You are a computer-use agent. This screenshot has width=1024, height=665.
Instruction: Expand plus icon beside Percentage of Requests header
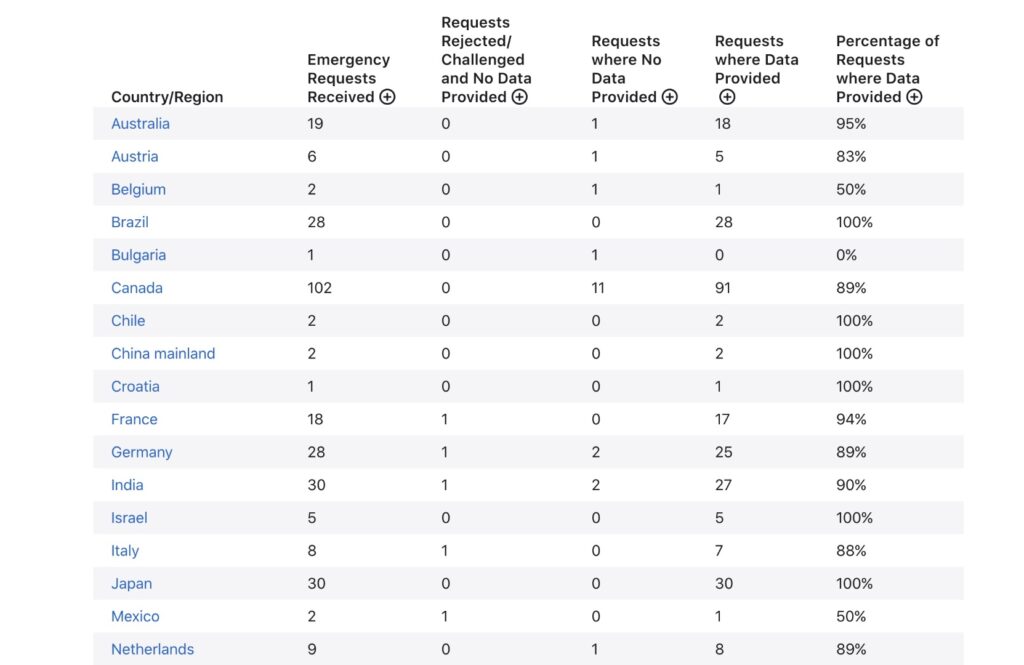(x=914, y=97)
